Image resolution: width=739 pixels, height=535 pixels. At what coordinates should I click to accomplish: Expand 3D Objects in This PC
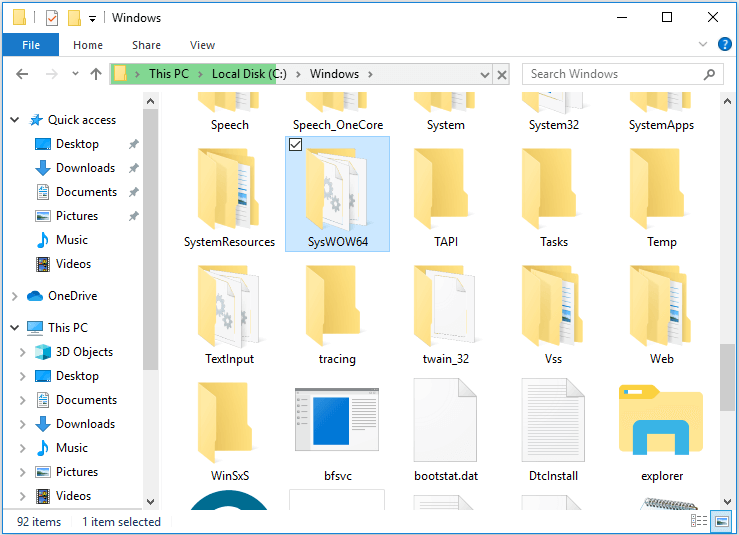[22, 352]
